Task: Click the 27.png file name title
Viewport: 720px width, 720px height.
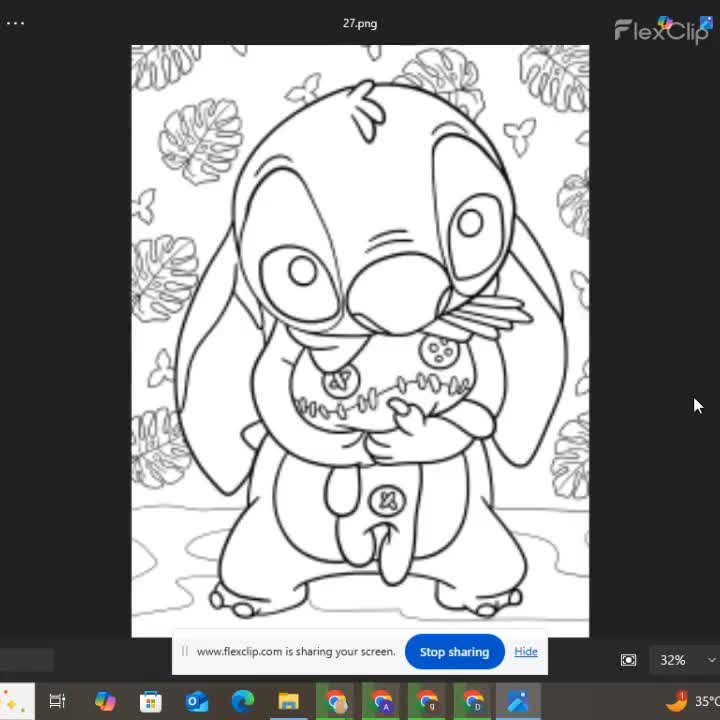Action: 360,23
